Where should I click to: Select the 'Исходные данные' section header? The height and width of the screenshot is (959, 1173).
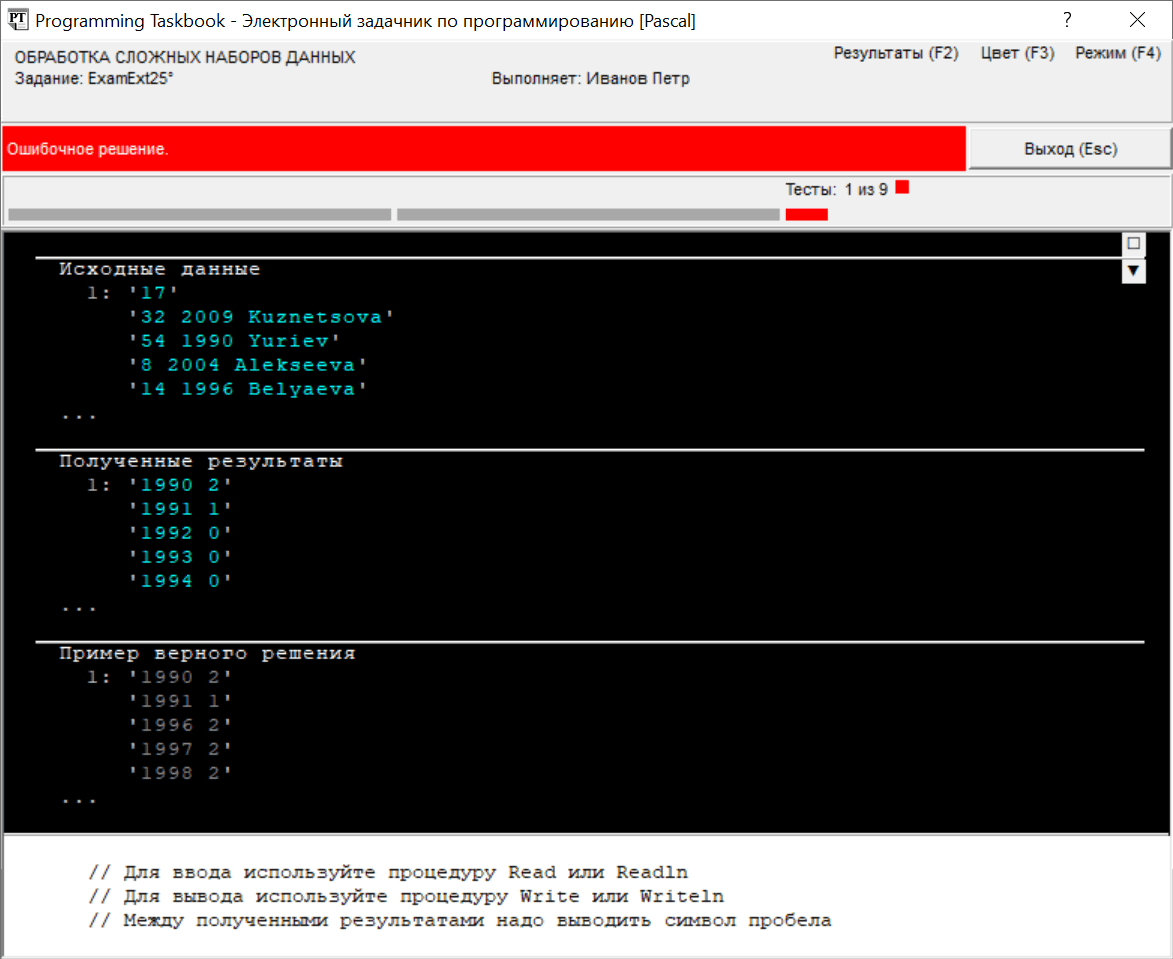pyautogui.click(x=159, y=269)
